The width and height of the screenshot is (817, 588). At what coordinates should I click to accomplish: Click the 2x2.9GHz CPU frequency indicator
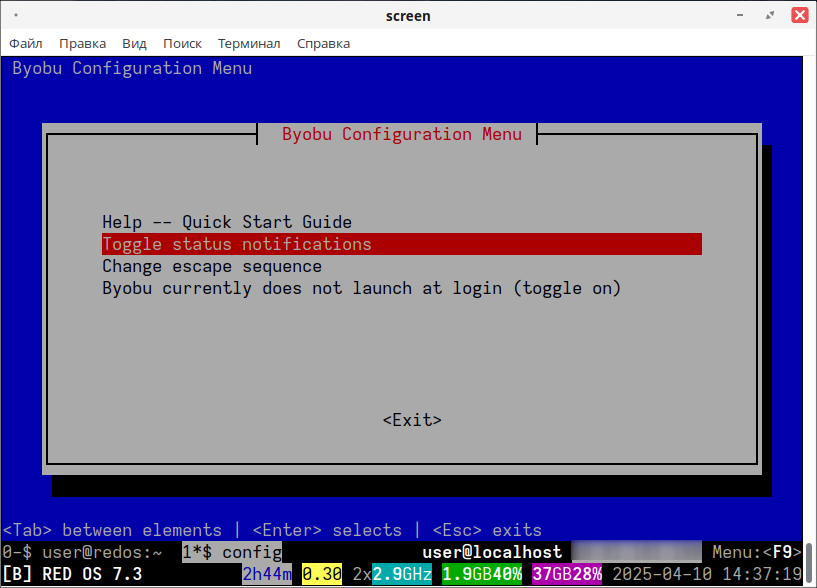tap(392, 574)
